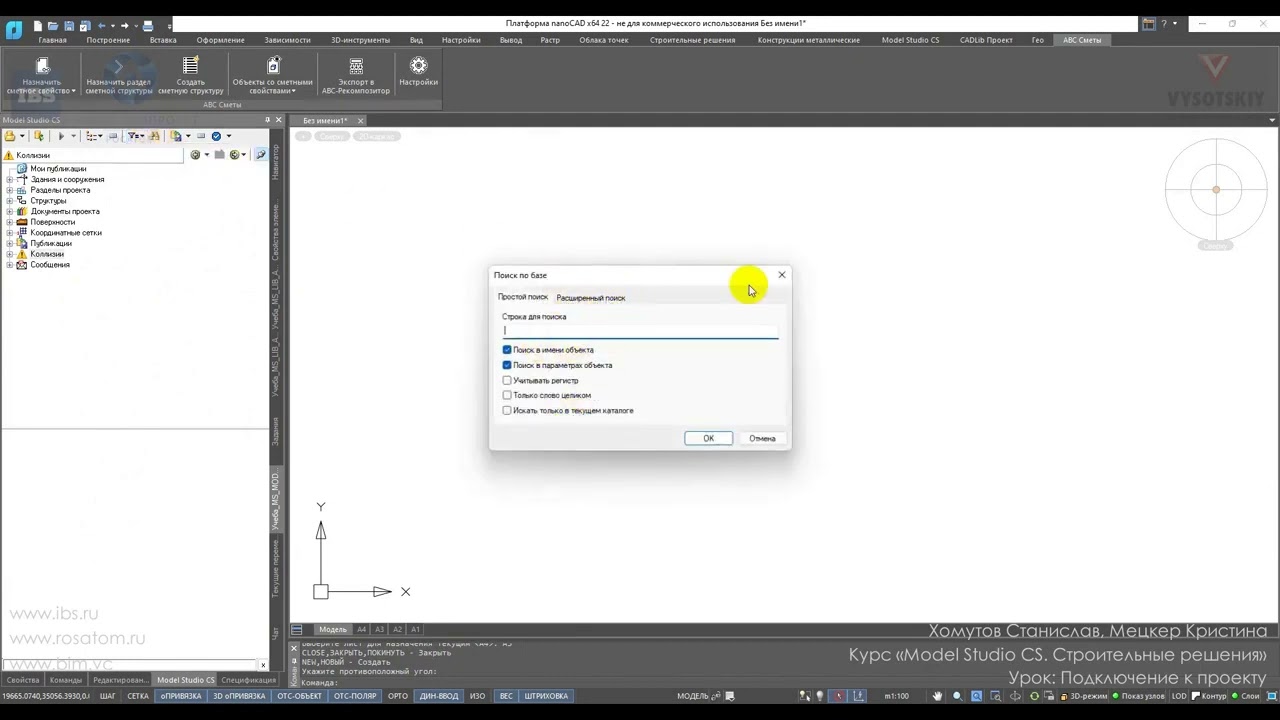Toggle ОРТО mode in status bar
The image size is (1280, 720).
pos(398,696)
